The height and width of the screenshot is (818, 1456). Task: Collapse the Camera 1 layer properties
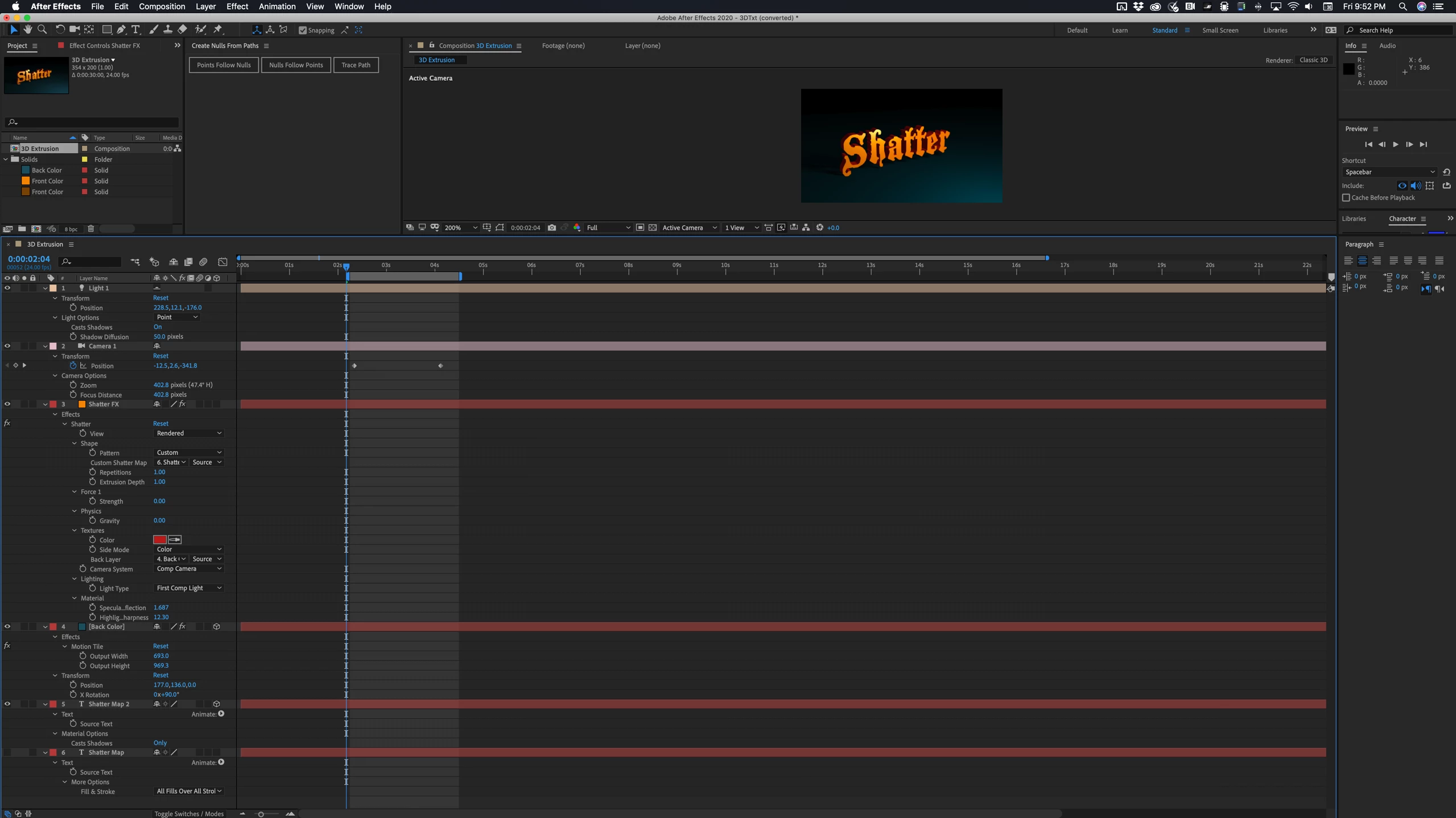tap(46, 346)
